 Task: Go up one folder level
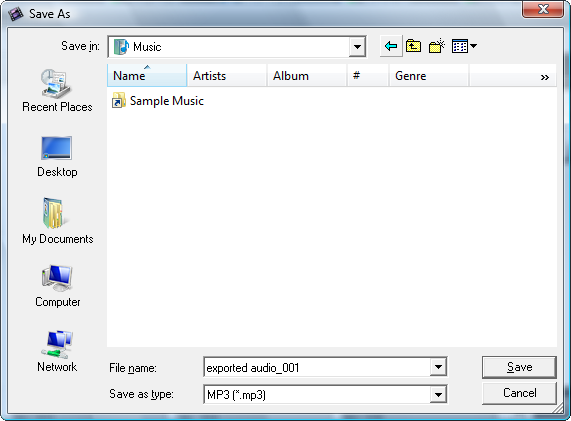[413, 46]
